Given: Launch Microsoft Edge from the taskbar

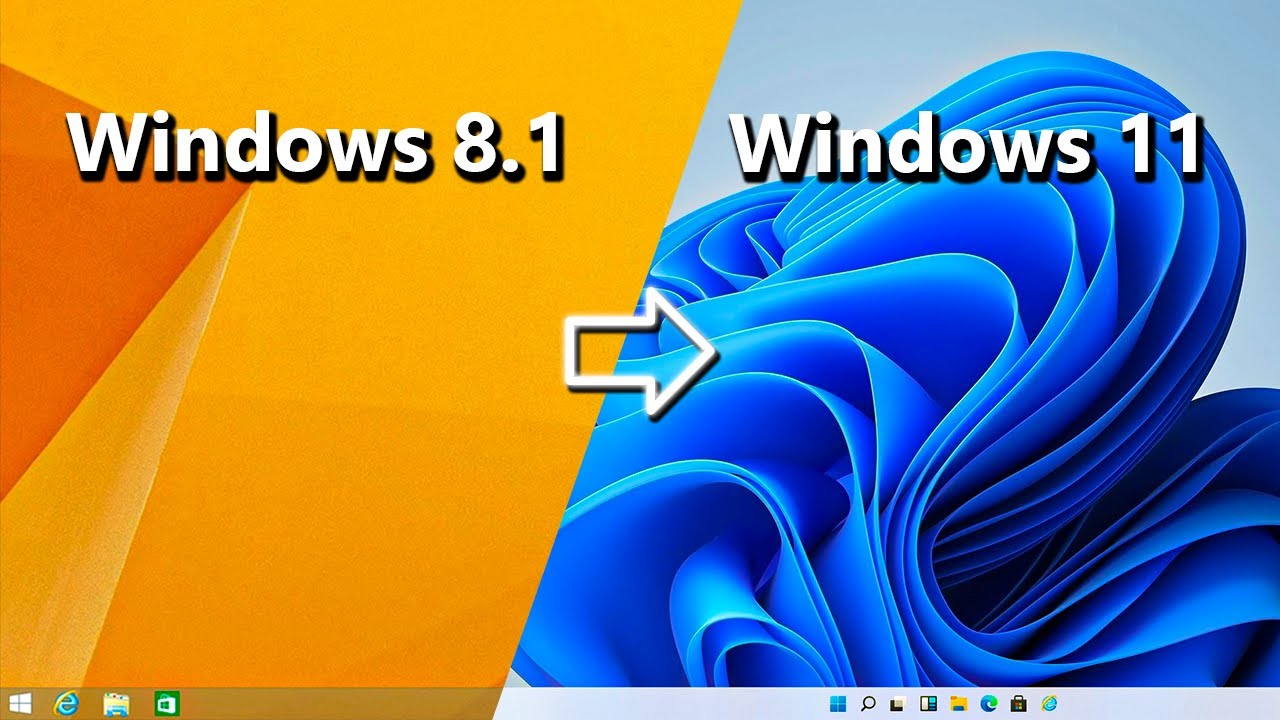Looking at the screenshot, I should pos(988,704).
